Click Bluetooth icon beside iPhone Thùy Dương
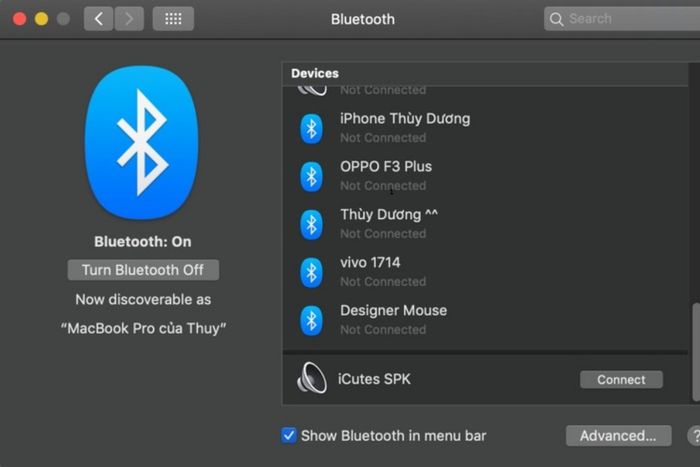This screenshot has width=700, height=467. (311, 129)
